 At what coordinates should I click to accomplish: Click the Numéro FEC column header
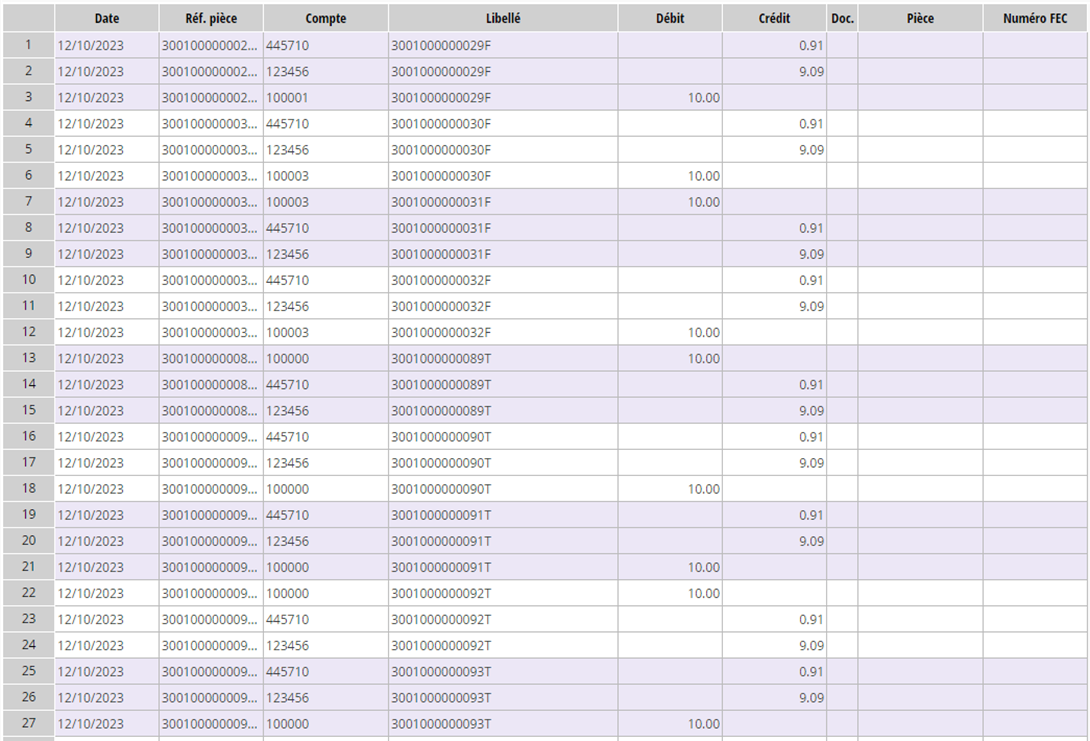1035,18
